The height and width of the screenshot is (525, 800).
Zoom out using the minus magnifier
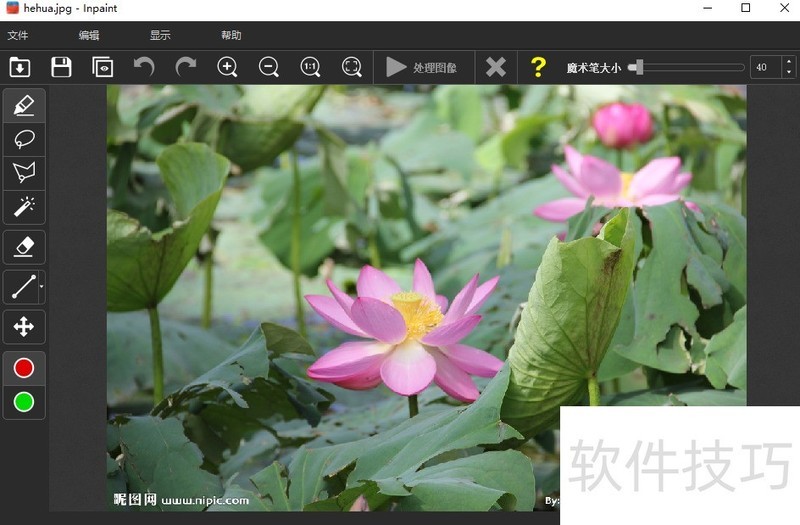pos(269,67)
